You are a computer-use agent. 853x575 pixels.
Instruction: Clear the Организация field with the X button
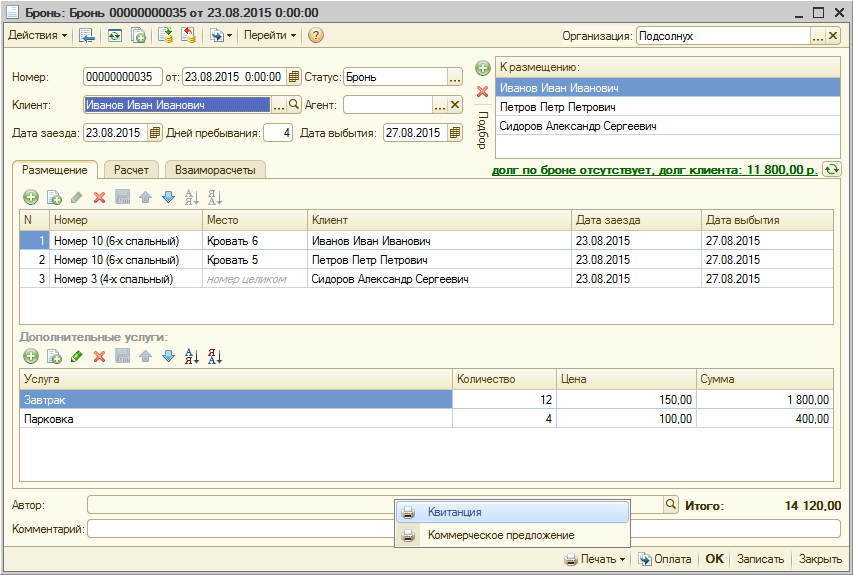(x=833, y=36)
